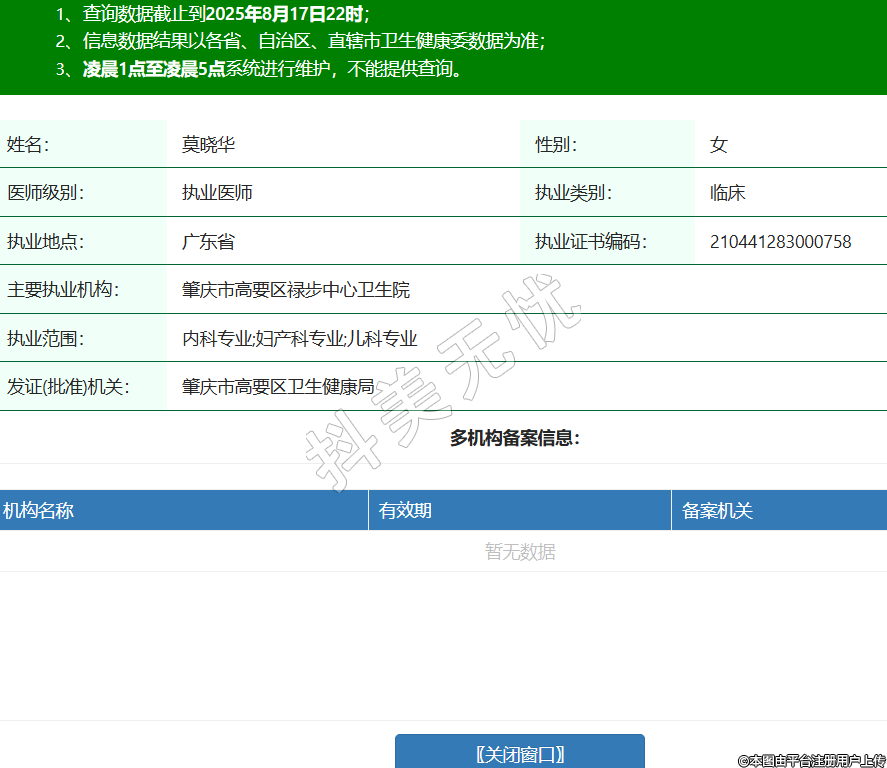Click the 凌晨1点至凌晨5点 maintenance notice
887x768 pixels.
point(154,69)
